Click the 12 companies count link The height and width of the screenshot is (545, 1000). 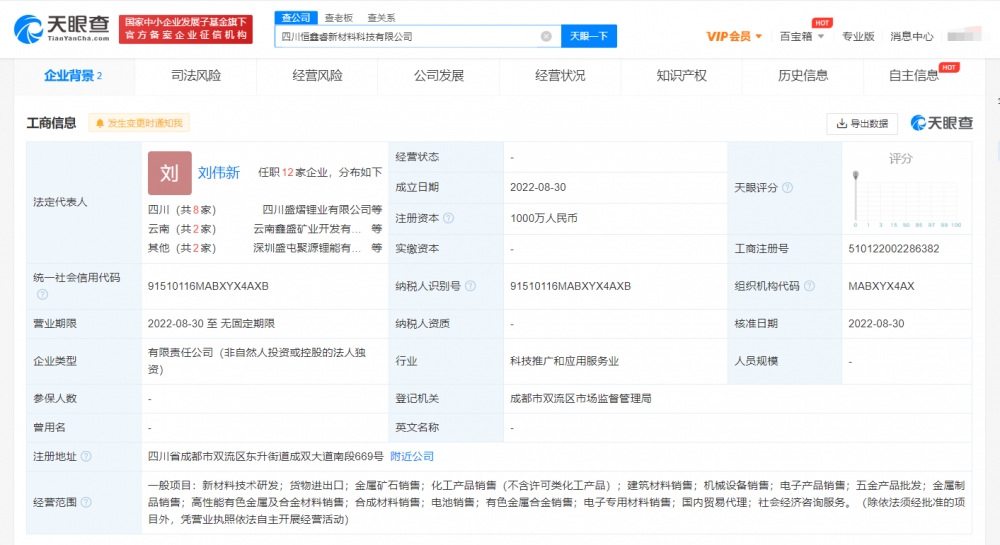pyautogui.click(x=287, y=173)
